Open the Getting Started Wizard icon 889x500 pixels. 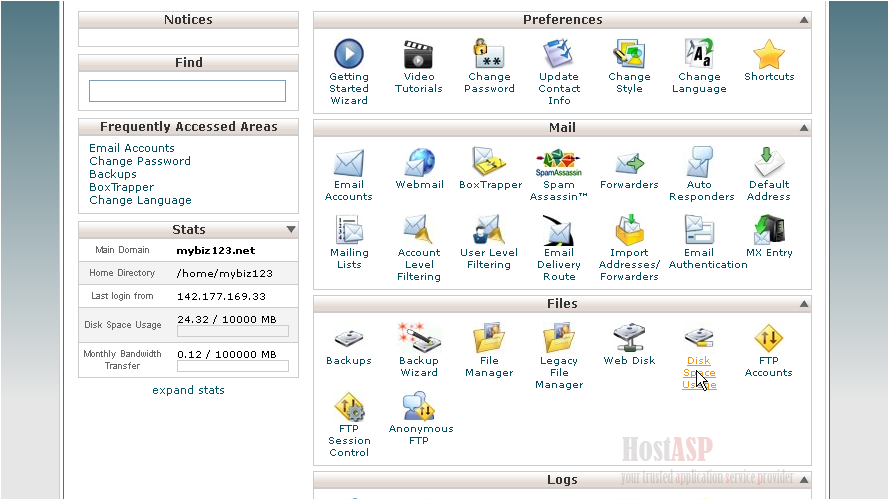point(349,54)
